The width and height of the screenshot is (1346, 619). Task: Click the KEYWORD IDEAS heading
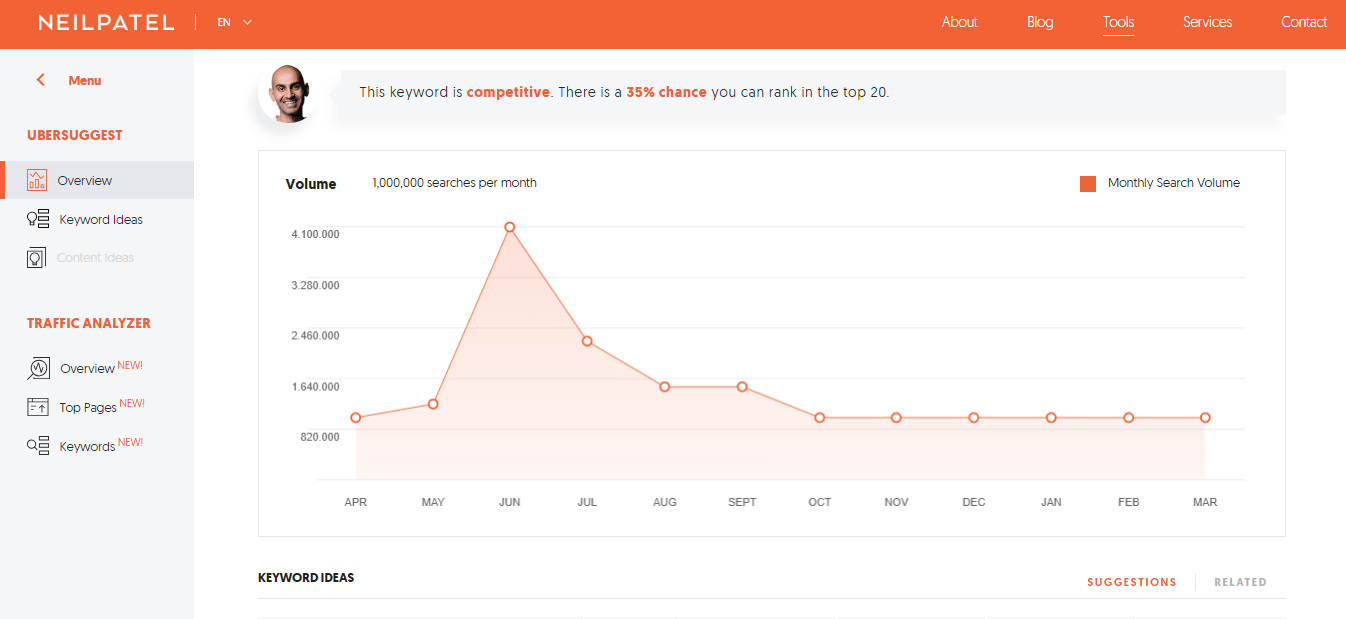[306, 578]
